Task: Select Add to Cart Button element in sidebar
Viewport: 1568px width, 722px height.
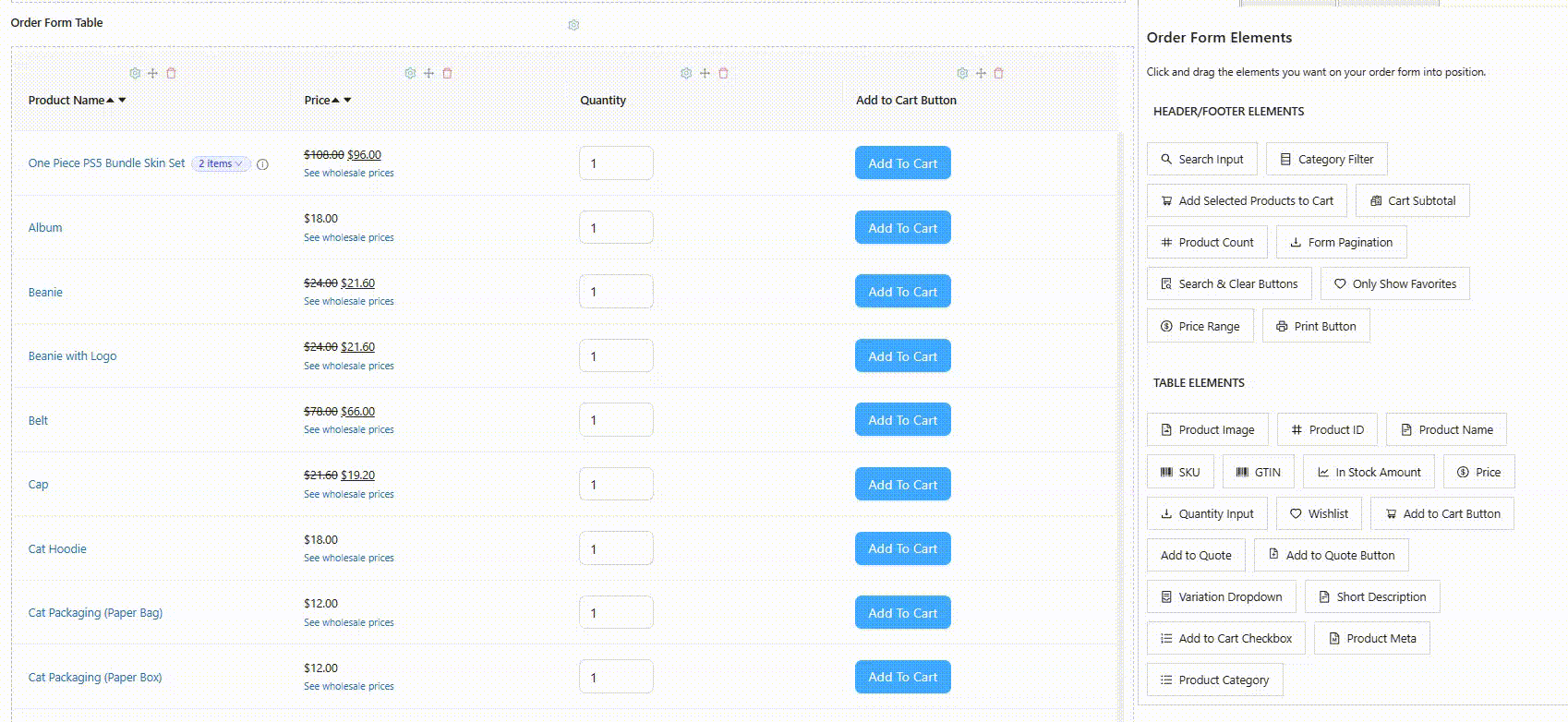Action: [x=1442, y=513]
